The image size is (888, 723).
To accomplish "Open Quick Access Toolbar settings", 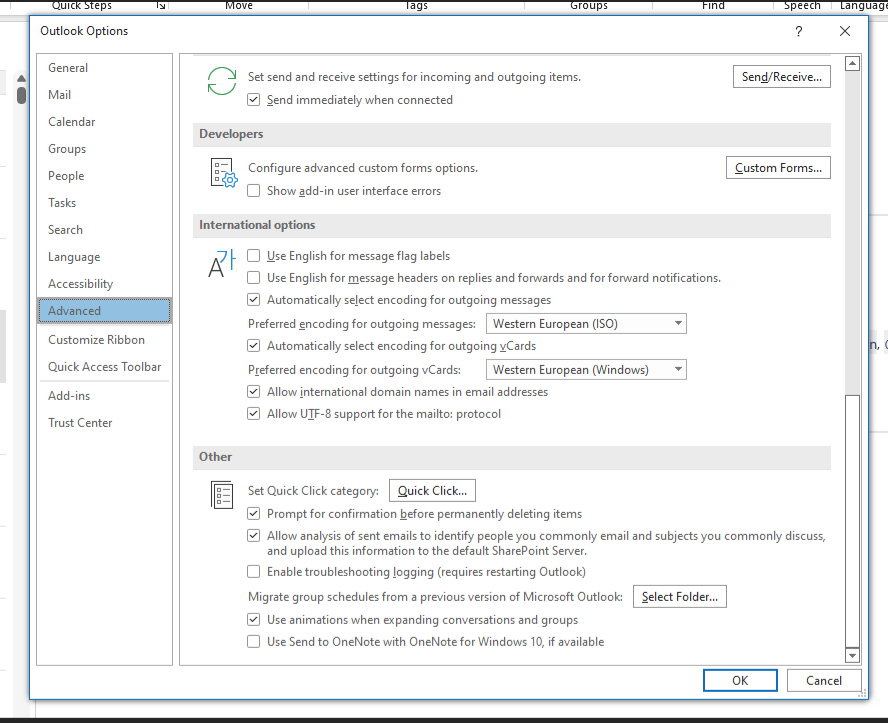I will 105,367.
